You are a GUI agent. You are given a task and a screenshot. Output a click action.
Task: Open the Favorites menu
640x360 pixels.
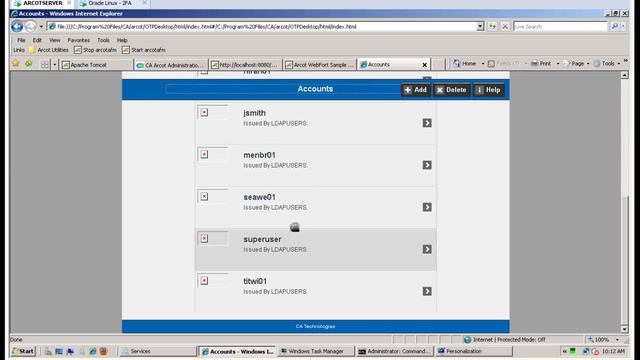(78, 40)
